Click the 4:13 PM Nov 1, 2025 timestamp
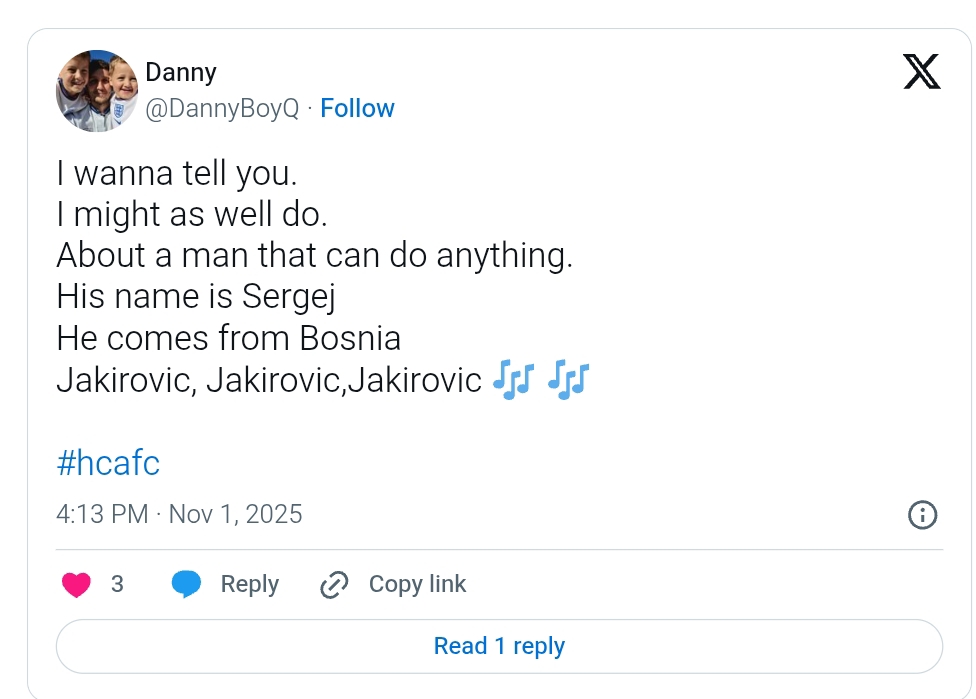The width and height of the screenshot is (976, 699). click(179, 514)
